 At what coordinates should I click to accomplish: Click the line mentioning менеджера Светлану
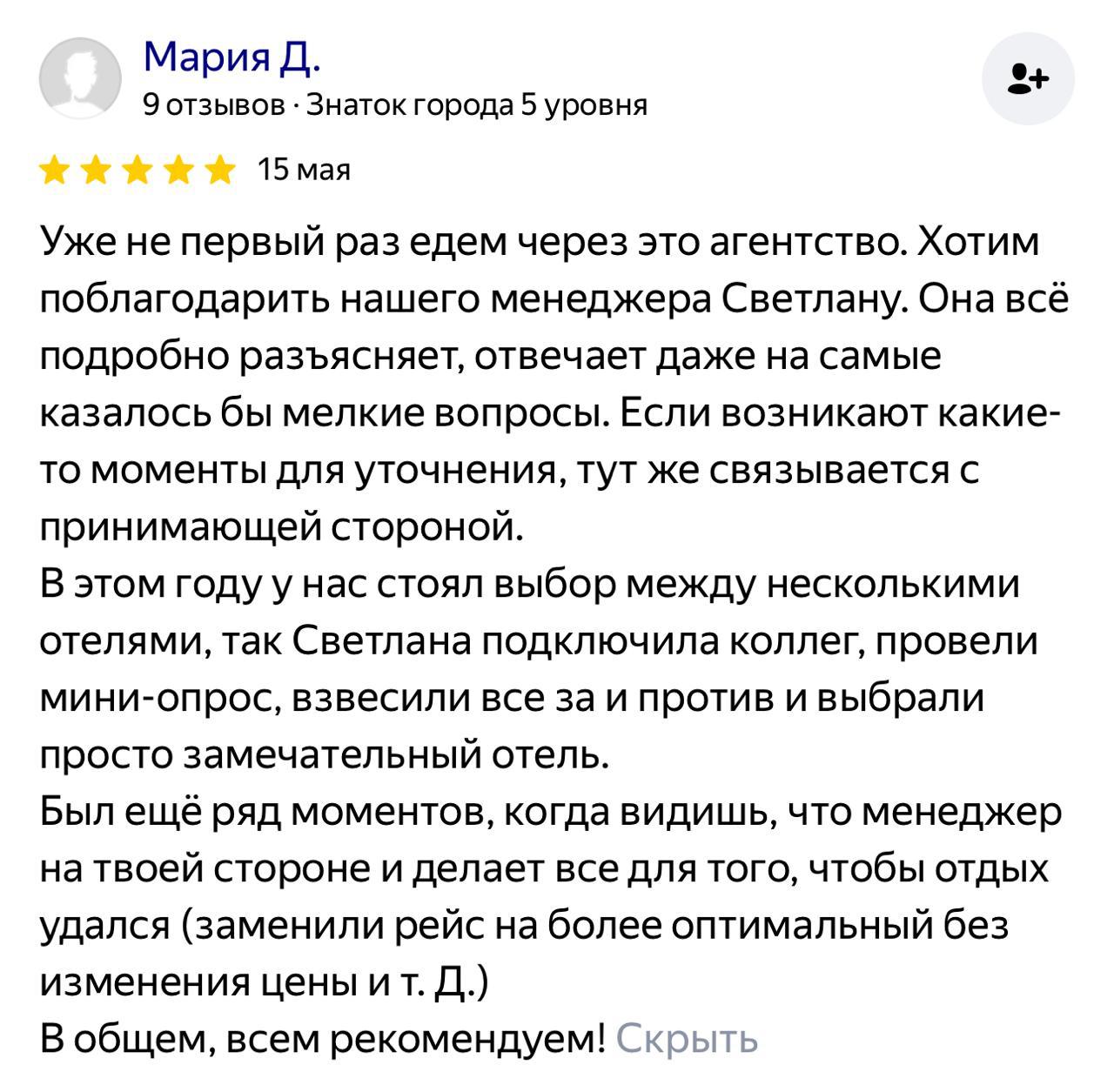554,300
